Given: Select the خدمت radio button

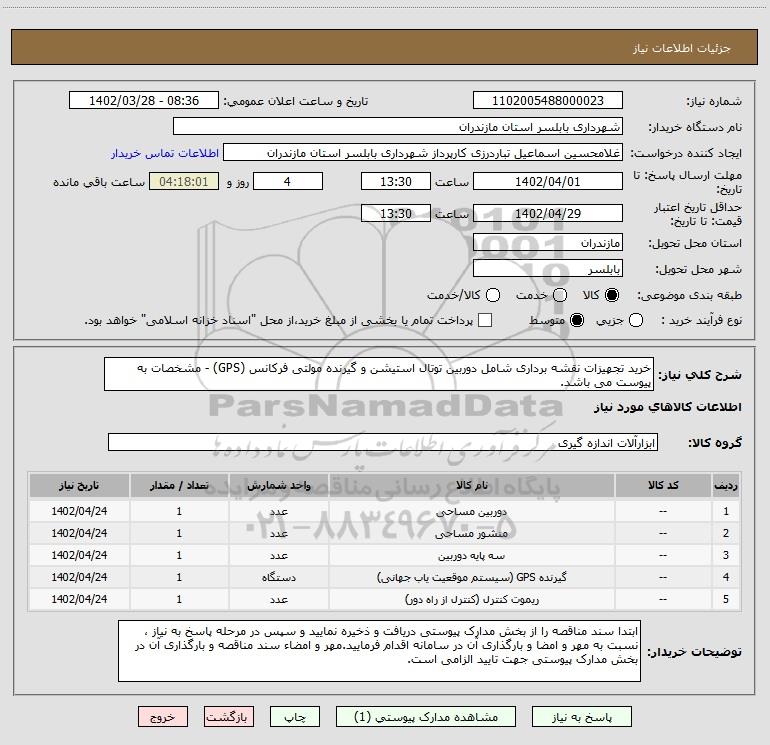Looking at the screenshot, I should point(560,295).
